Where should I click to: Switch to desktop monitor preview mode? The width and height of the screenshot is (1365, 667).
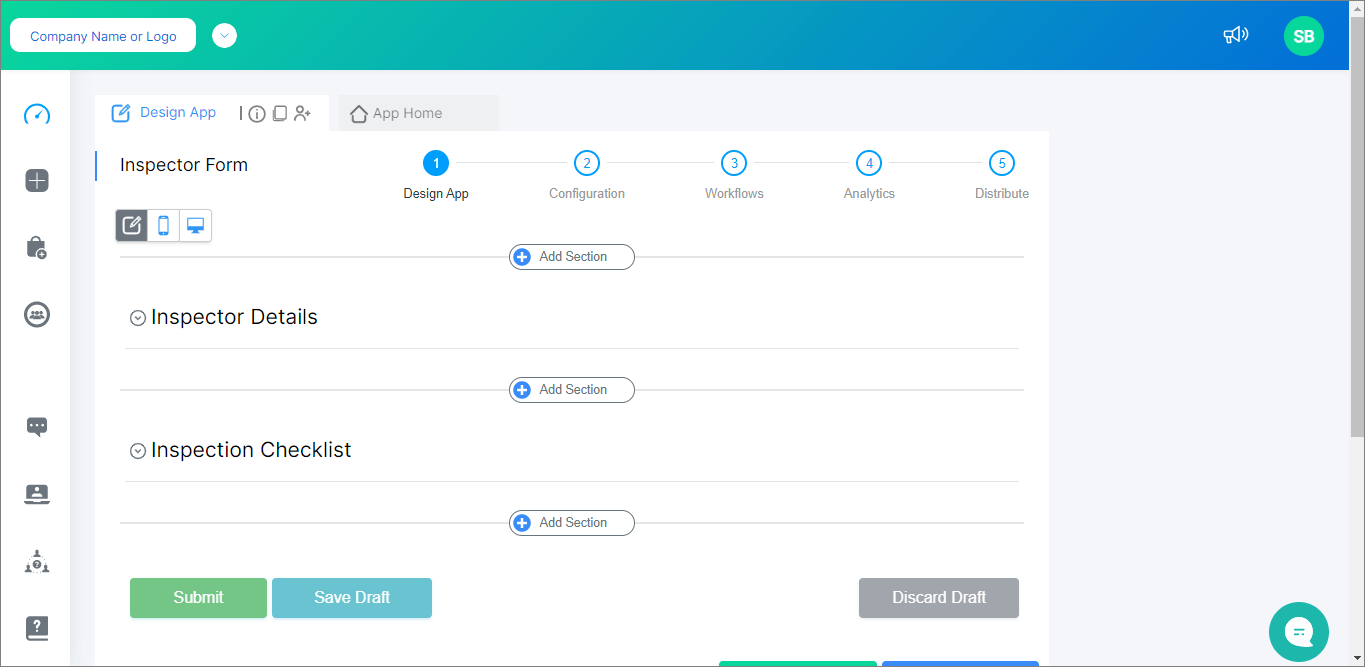[x=195, y=225]
